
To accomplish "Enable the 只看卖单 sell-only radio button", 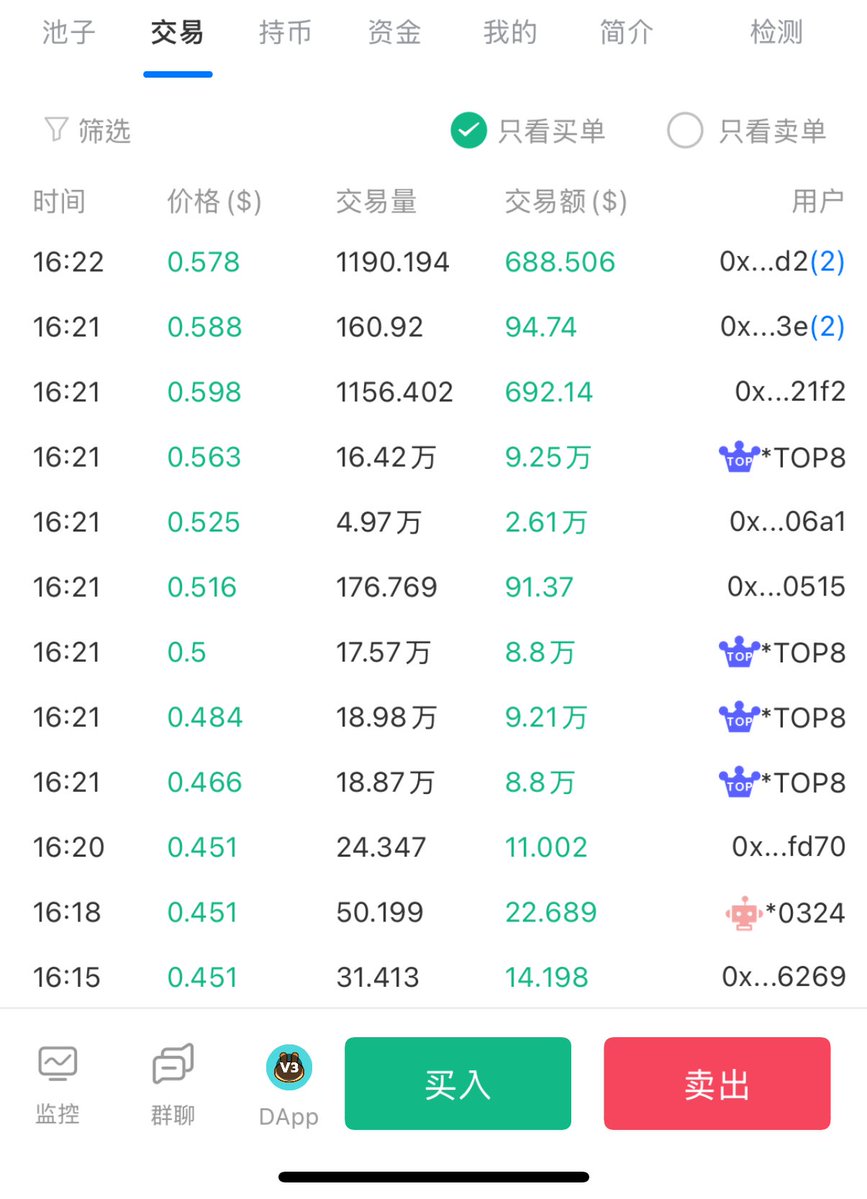I will pos(685,131).
